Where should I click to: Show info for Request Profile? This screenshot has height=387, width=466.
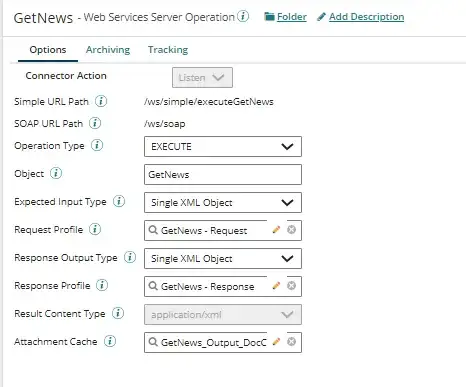pyautogui.click(x=95, y=229)
